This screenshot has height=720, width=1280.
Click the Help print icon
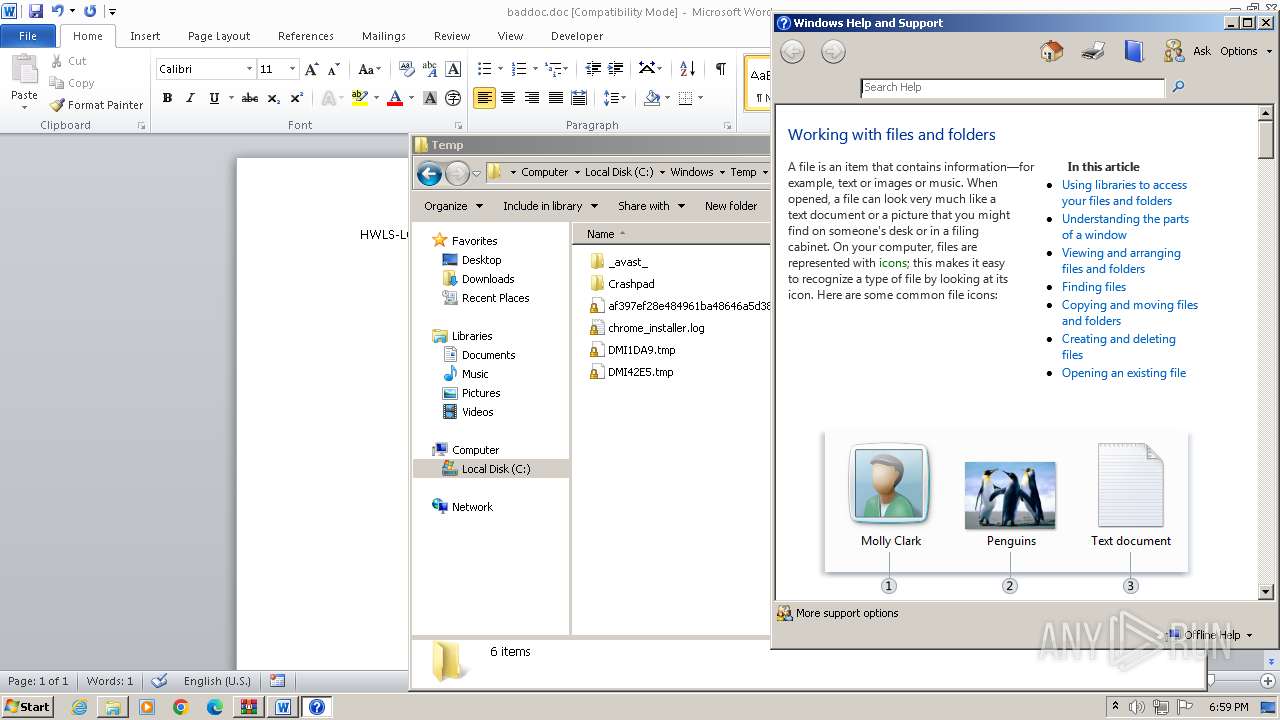[x=1093, y=51]
